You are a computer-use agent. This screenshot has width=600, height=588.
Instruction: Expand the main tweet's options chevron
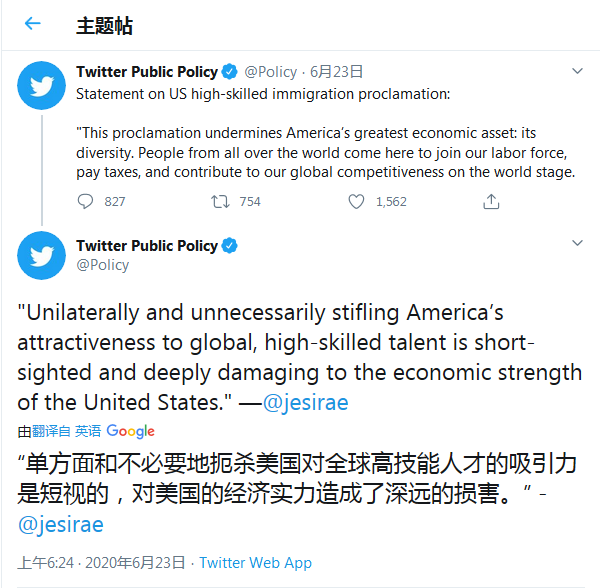(x=577, y=245)
